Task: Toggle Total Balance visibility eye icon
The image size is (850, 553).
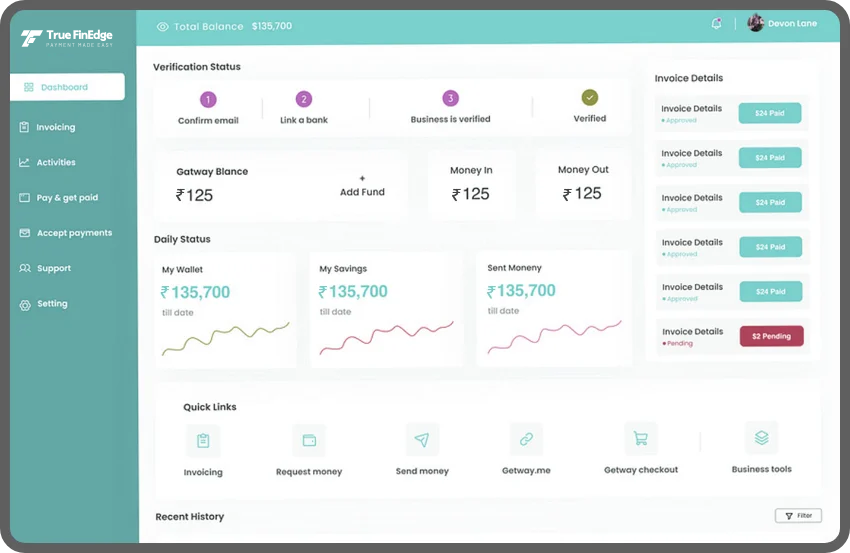Action: pos(162,26)
